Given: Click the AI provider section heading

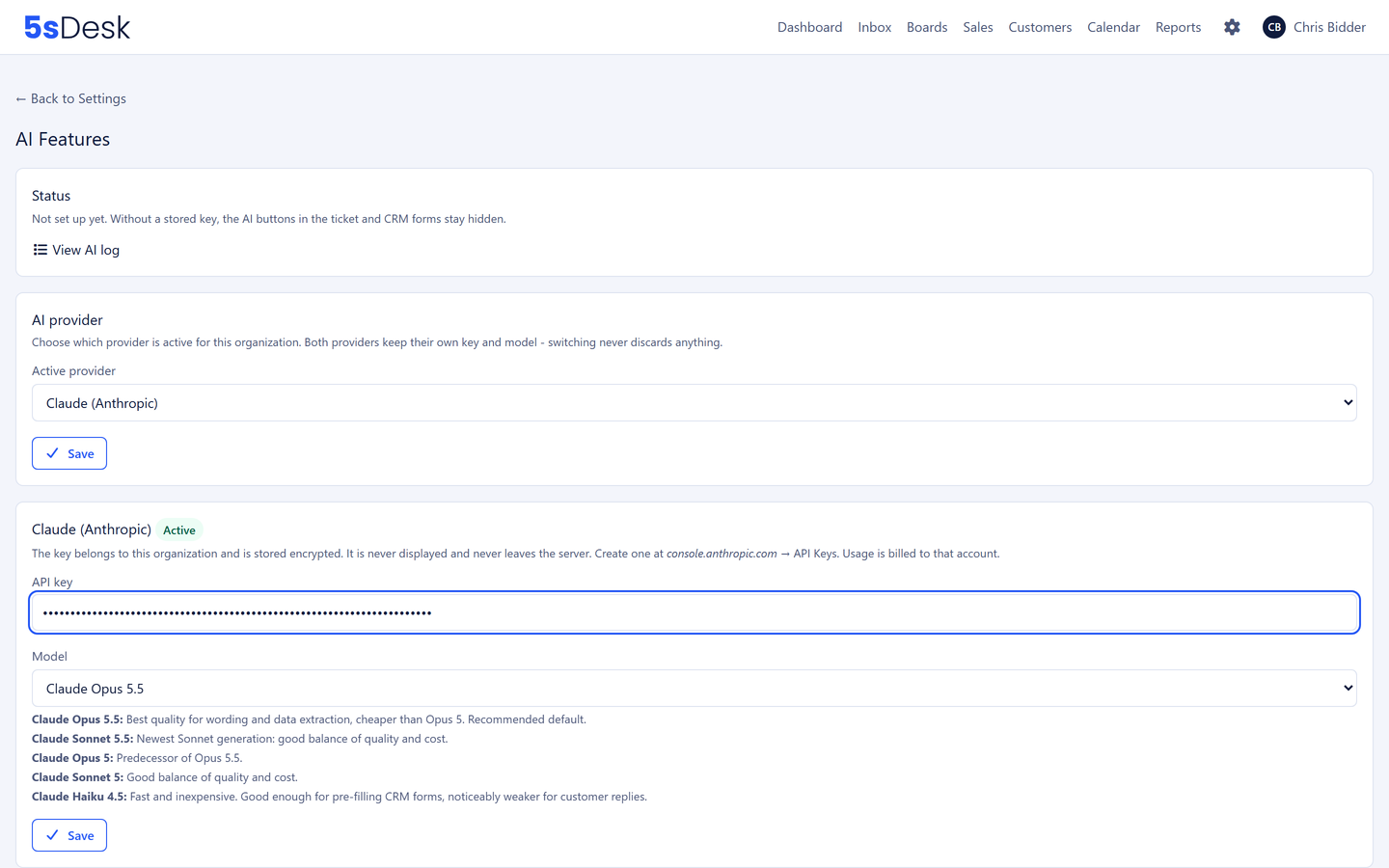Looking at the screenshot, I should click(68, 320).
